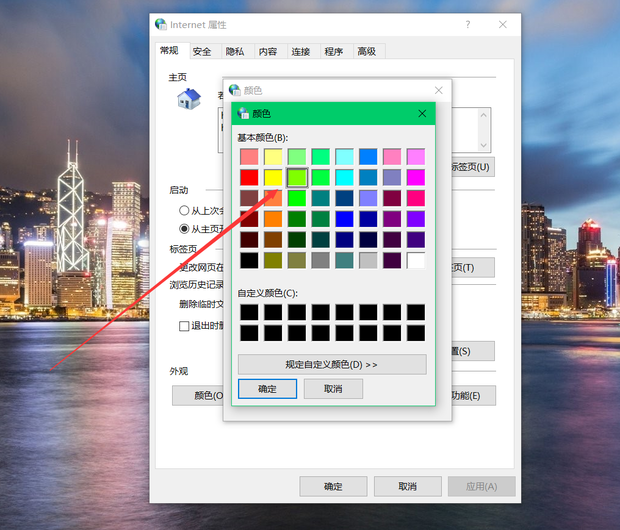Close the green-titled 颜色 dialog
This screenshot has height=530, width=620.
[422, 114]
